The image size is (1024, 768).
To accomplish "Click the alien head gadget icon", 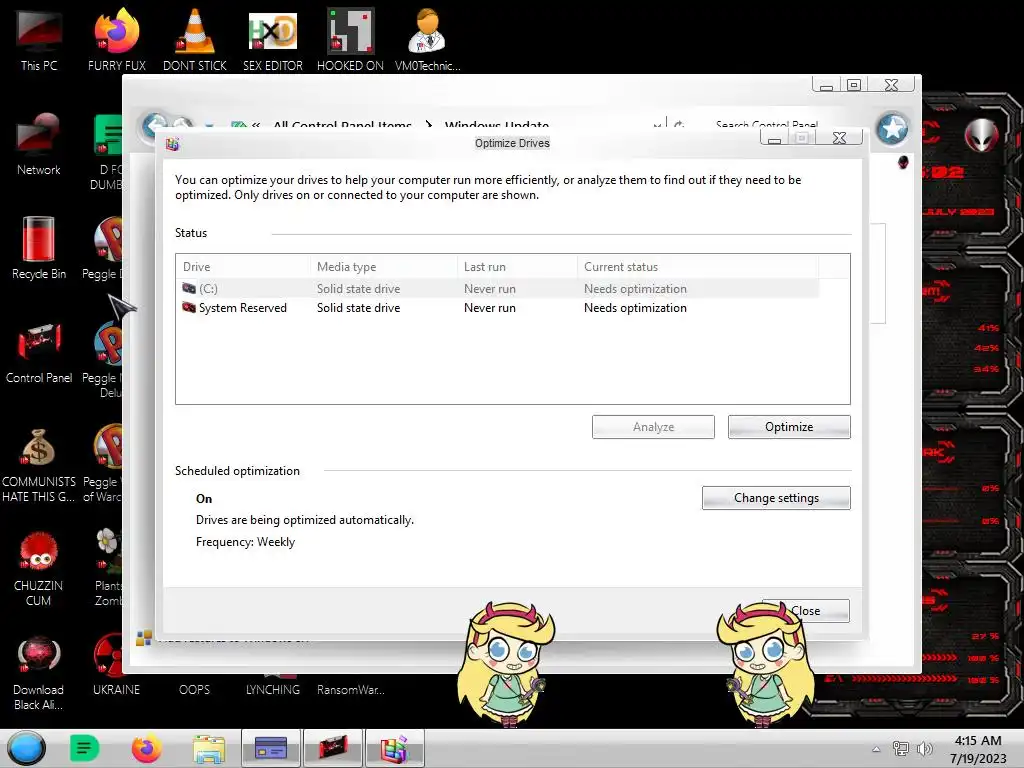I will pyautogui.click(x=981, y=135).
